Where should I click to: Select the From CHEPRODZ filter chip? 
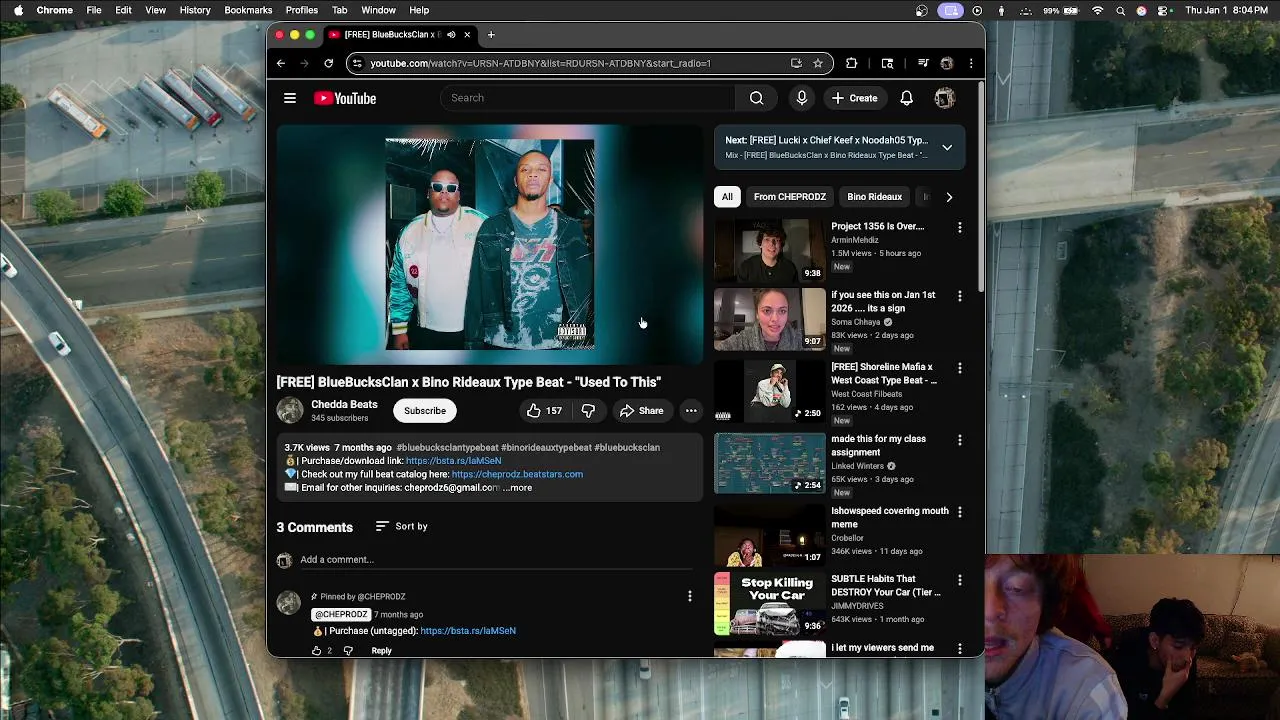(x=790, y=197)
